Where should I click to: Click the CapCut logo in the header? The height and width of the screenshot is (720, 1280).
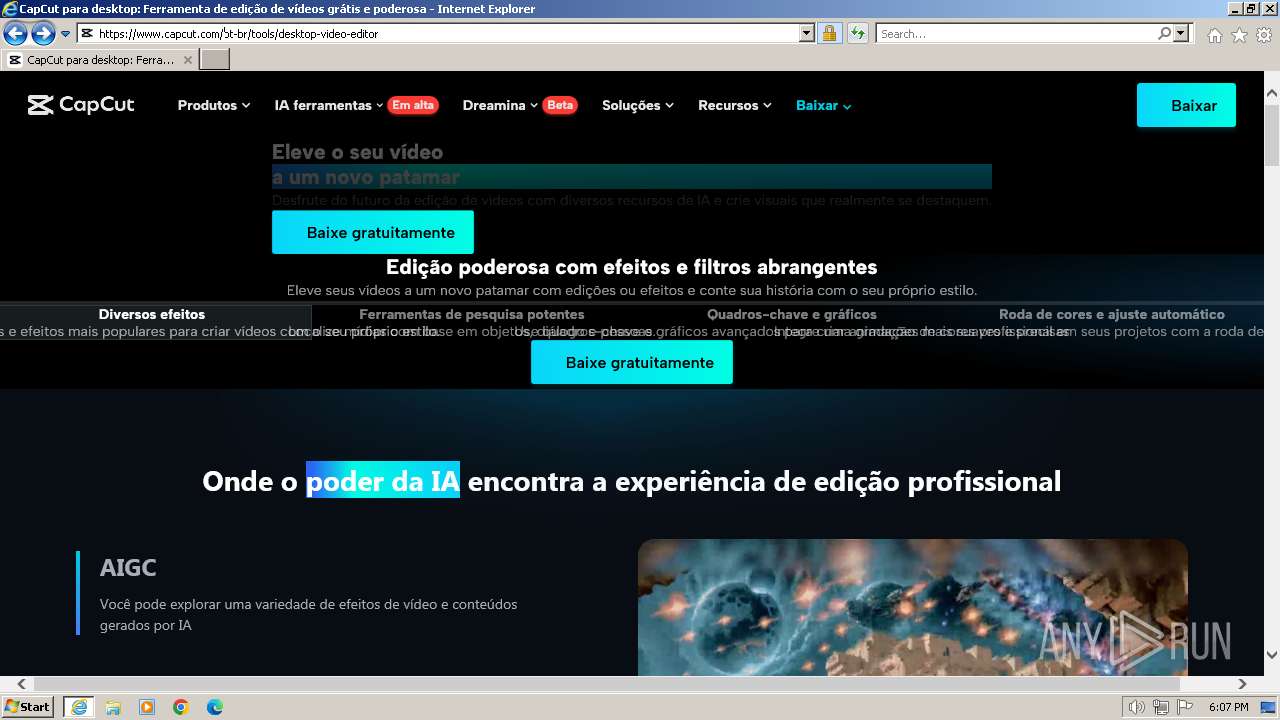coord(81,105)
